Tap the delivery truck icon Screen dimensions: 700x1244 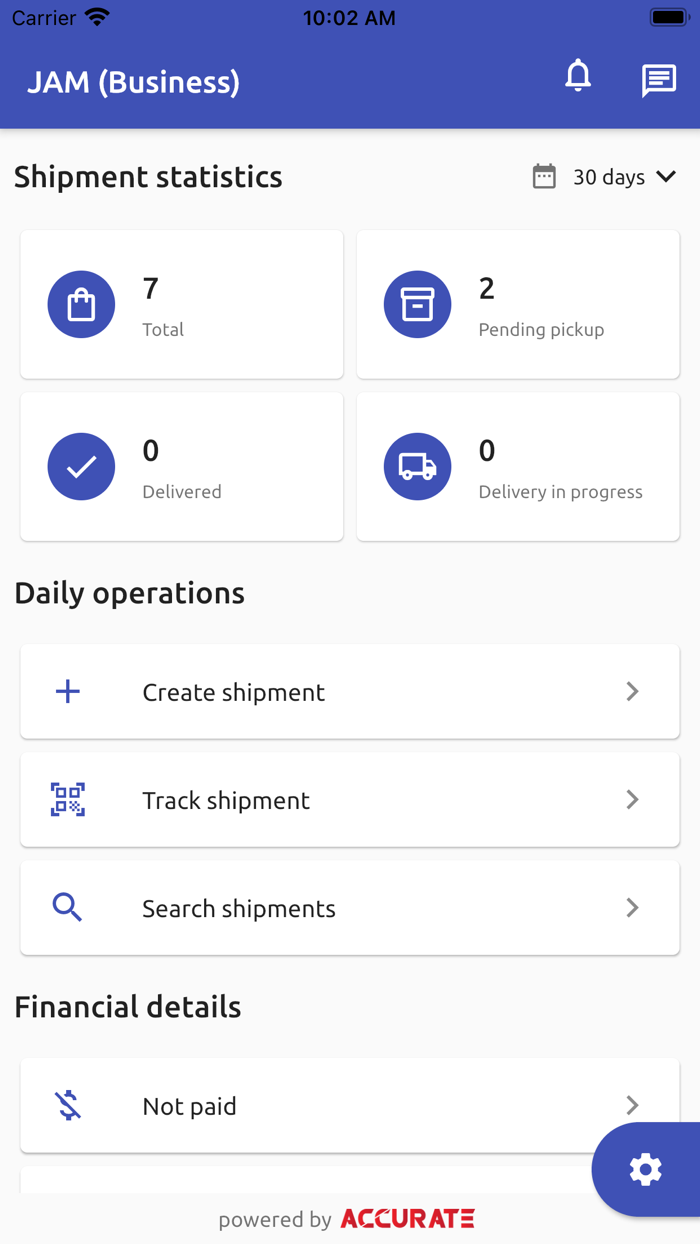(x=417, y=467)
